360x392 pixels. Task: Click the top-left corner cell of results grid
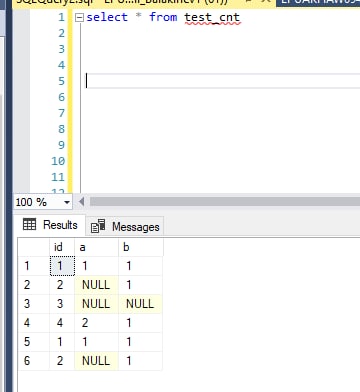(34, 247)
